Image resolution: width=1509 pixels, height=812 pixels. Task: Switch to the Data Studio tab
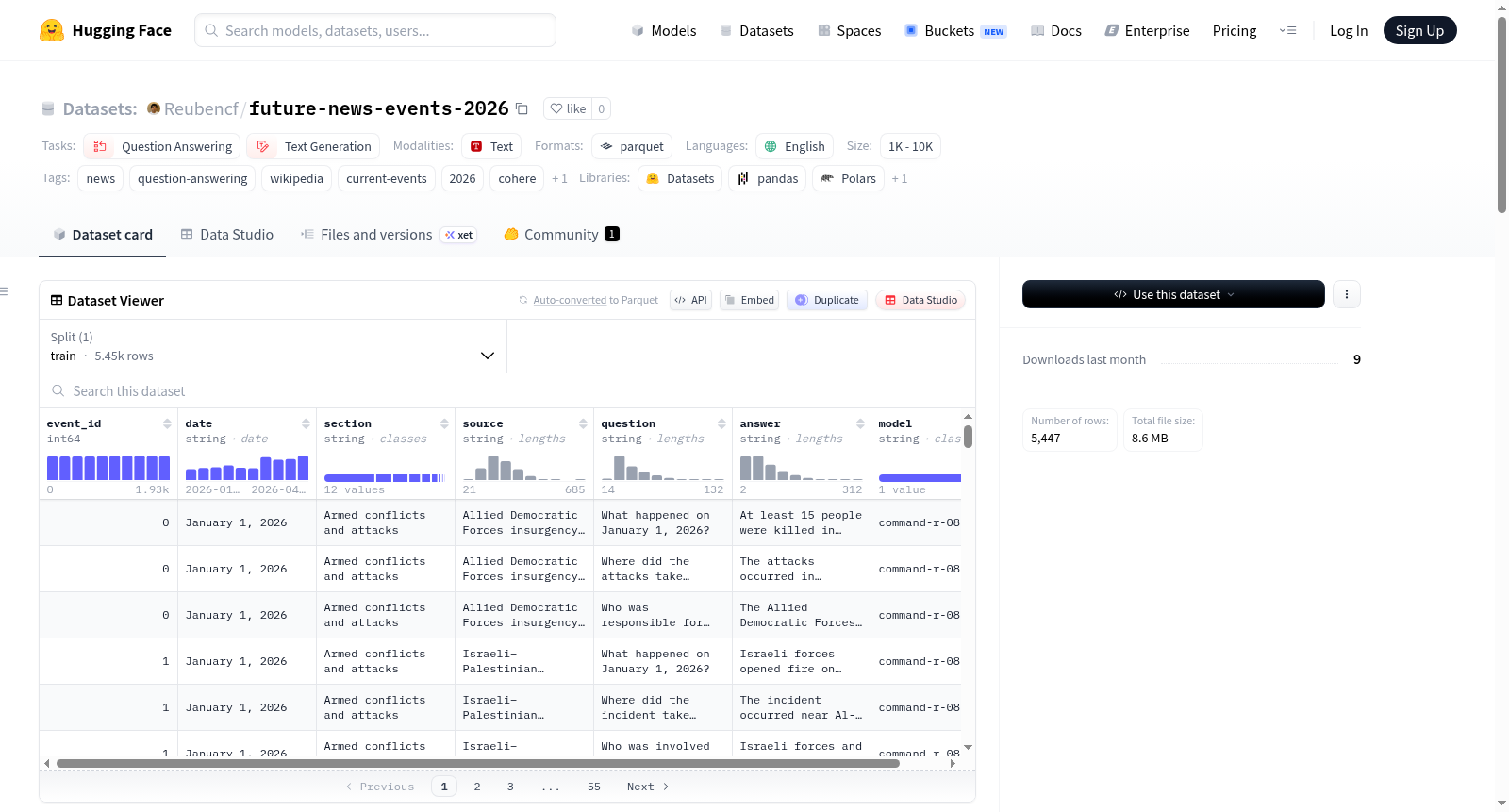[226, 234]
